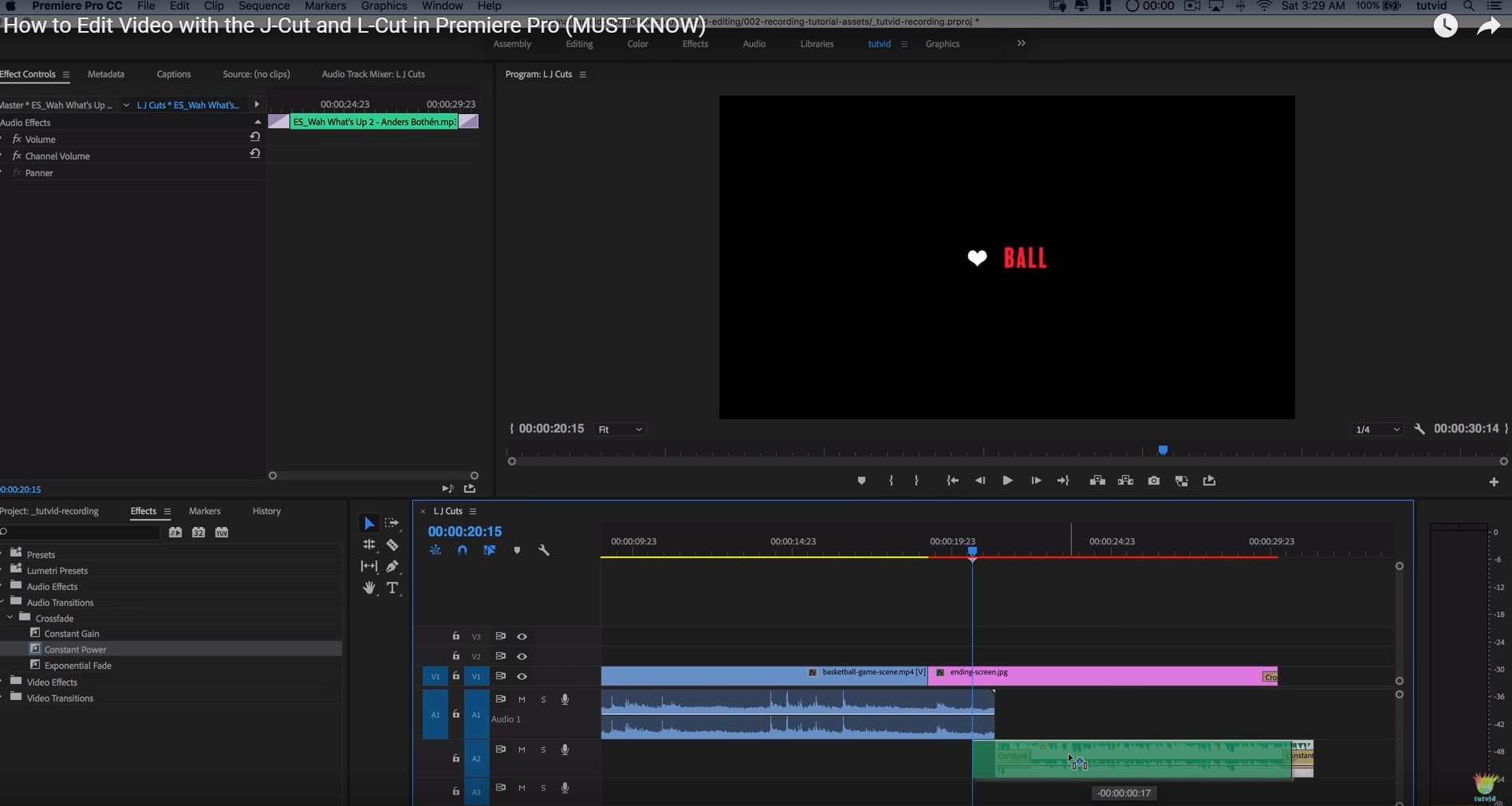Mute the Audio 1 track

[x=522, y=700]
